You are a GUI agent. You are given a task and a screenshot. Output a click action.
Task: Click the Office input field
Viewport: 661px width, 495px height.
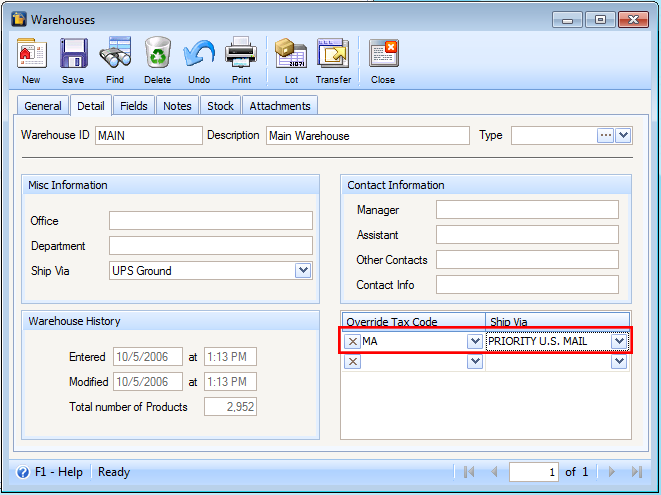(211, 221)
